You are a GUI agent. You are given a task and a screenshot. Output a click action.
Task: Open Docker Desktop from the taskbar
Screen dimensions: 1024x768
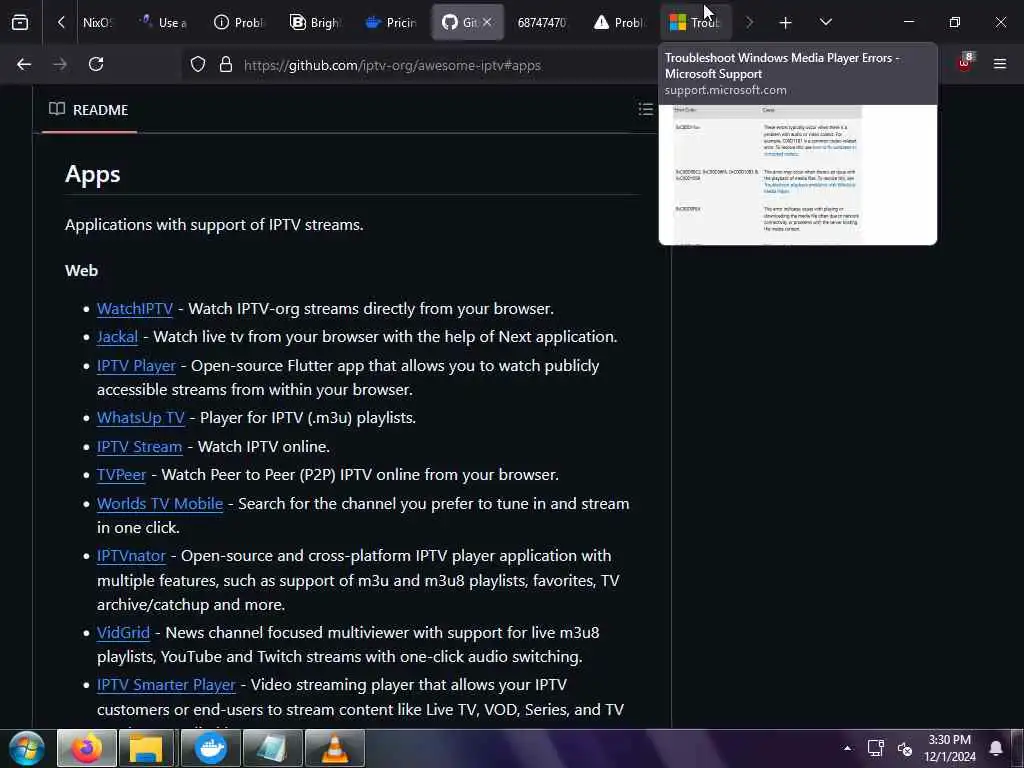coord(210,748)
